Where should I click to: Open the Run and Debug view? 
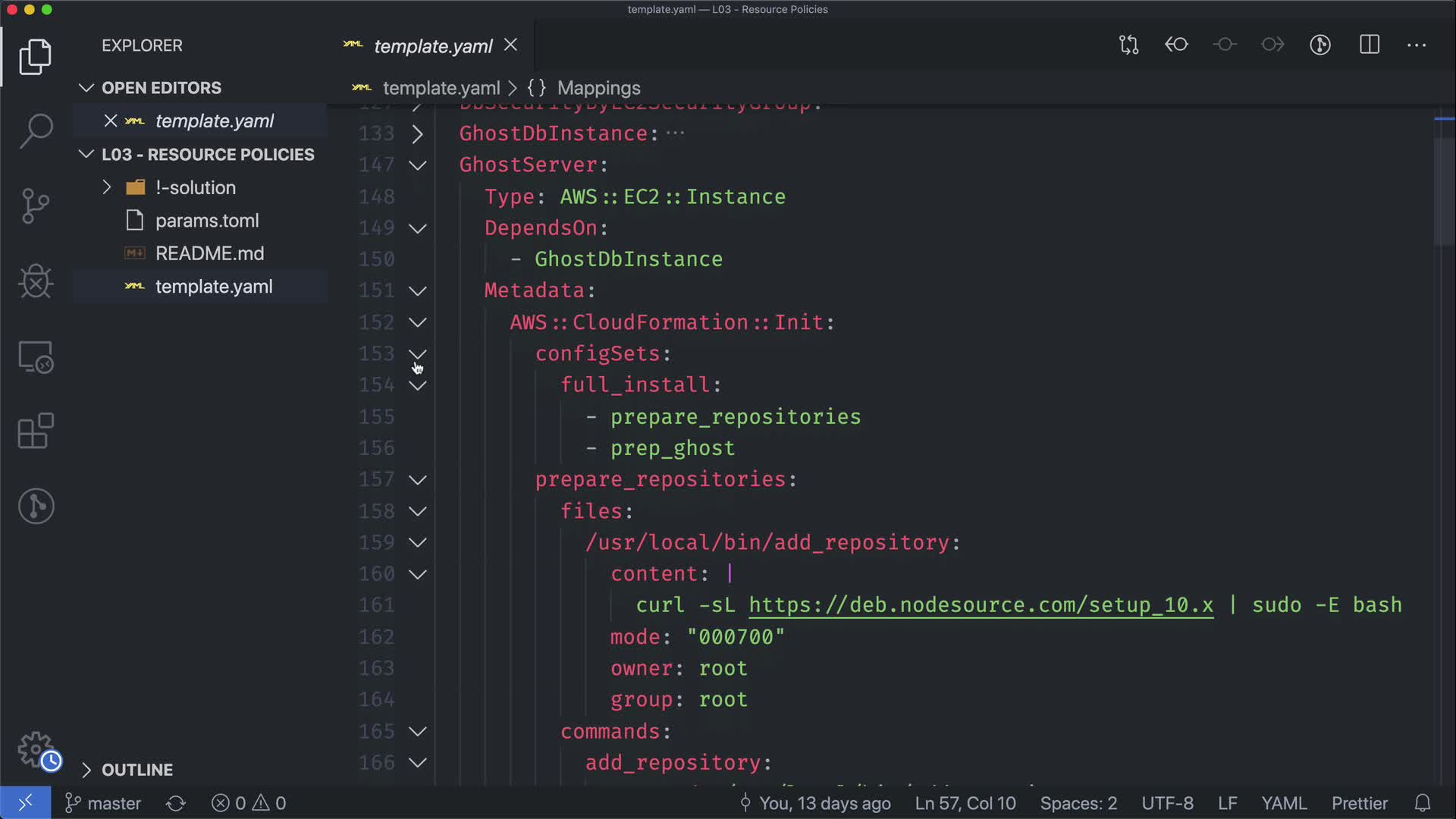coord(36,281)
